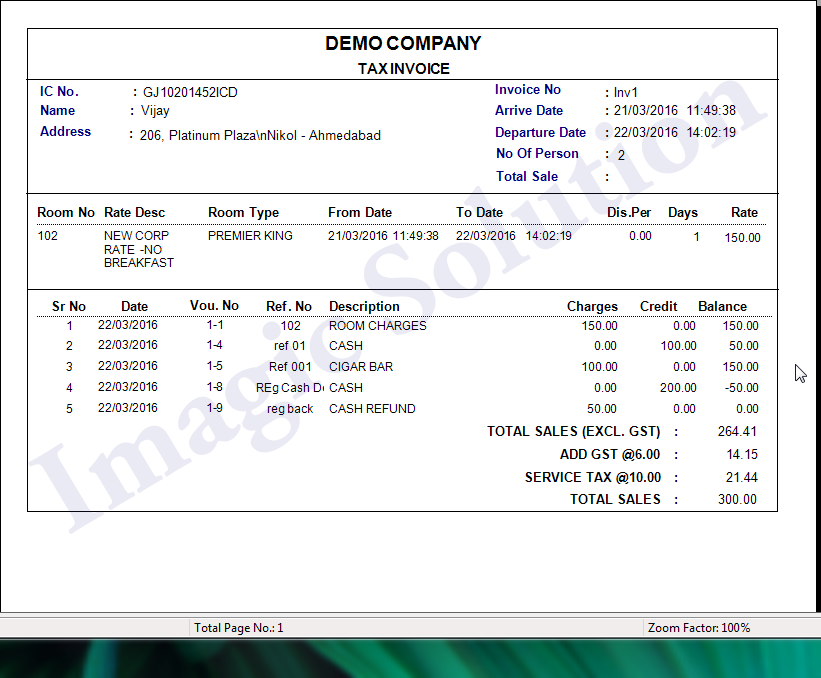Click final total sales 300.00
The image size is (821, 678).
click(x=737, y=499)
